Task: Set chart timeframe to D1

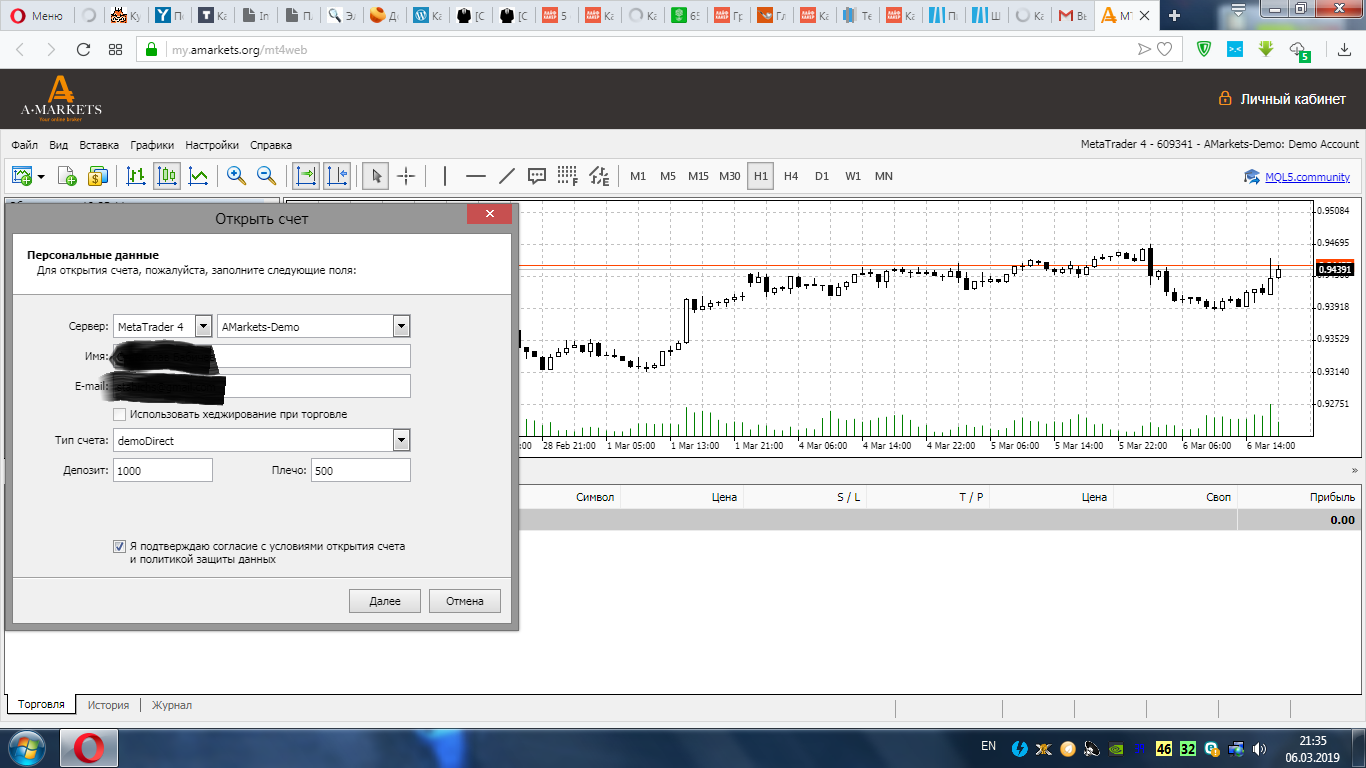Action: pyautogui.click(x=822, y=176)
